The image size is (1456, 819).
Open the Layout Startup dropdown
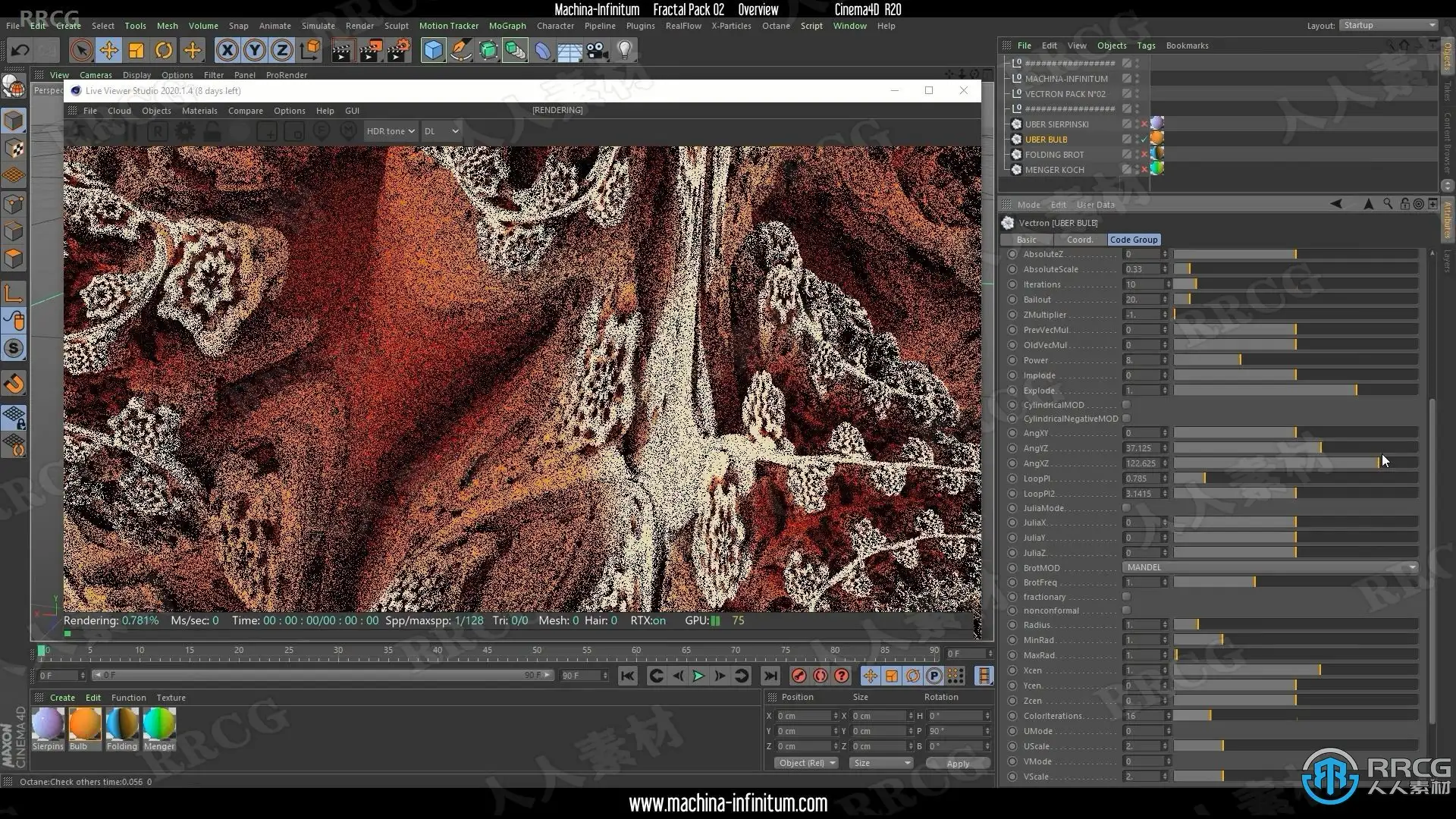[1389, 25]
